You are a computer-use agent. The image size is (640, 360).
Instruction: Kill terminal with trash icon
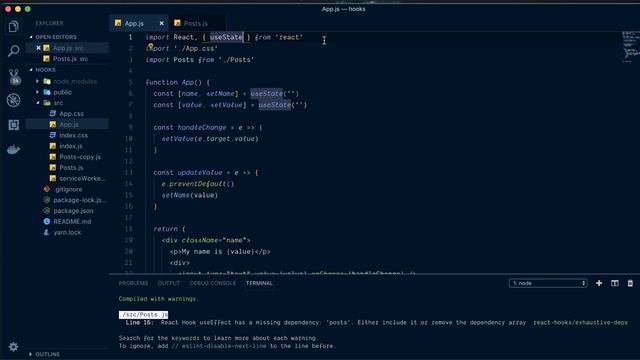630,283
